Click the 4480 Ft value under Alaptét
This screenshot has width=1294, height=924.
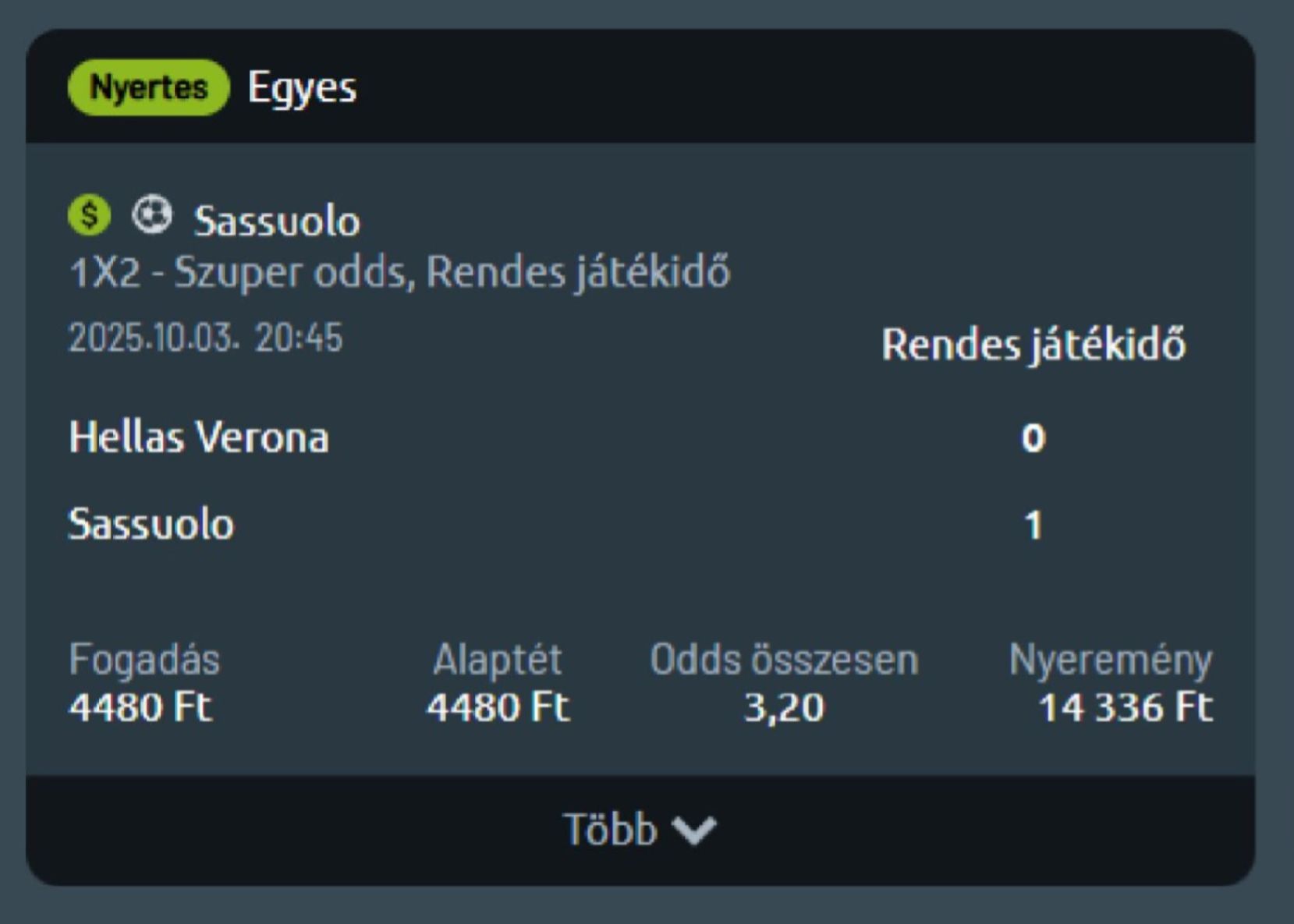[x=498, y=708]
